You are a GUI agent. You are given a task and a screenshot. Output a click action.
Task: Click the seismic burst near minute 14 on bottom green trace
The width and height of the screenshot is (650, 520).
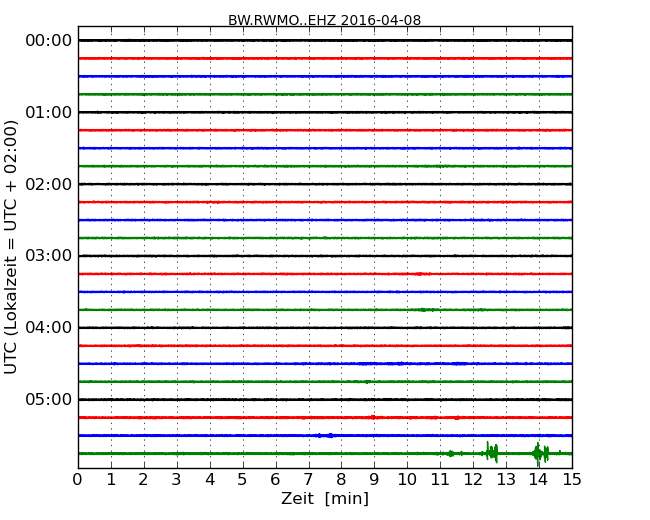point(541,454)
